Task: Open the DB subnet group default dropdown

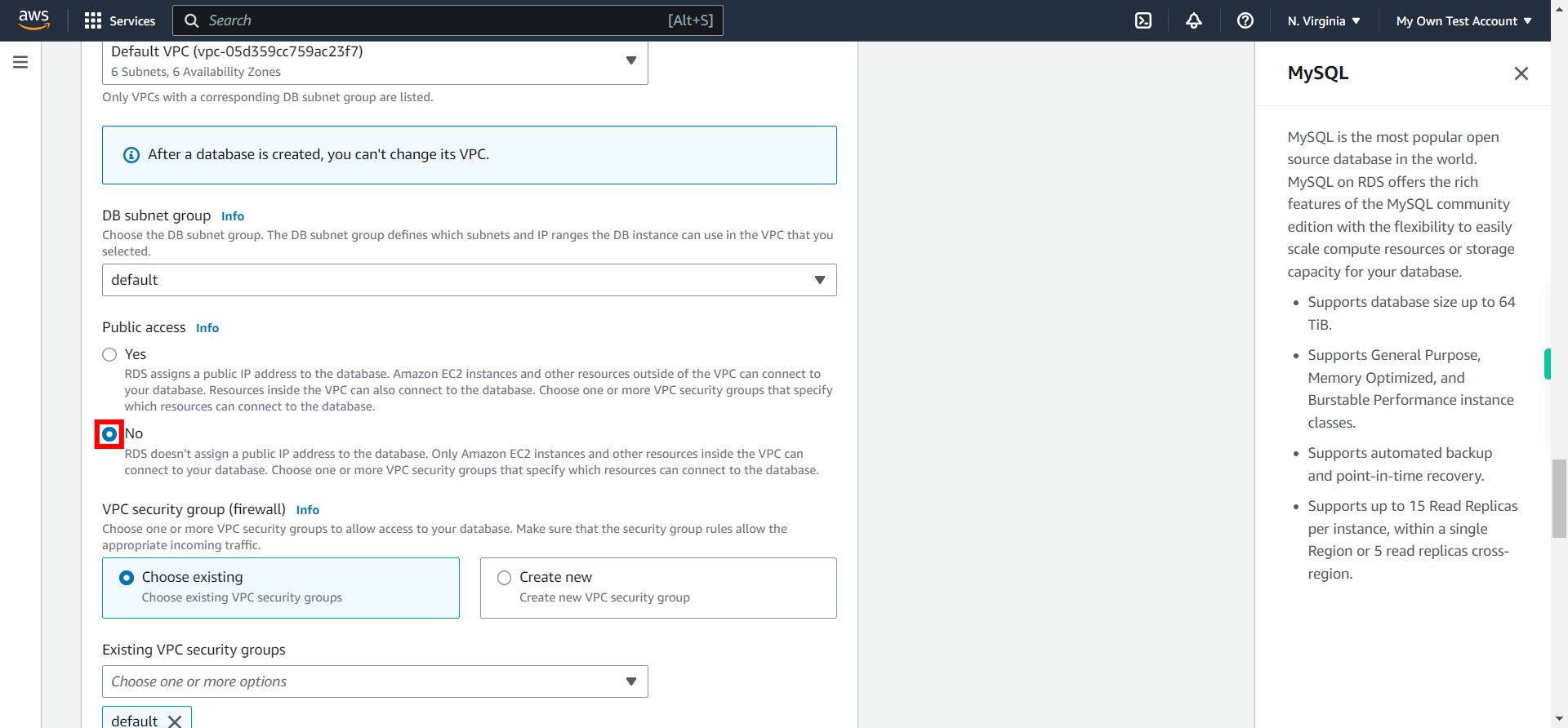Action: [x=470, y=280]
